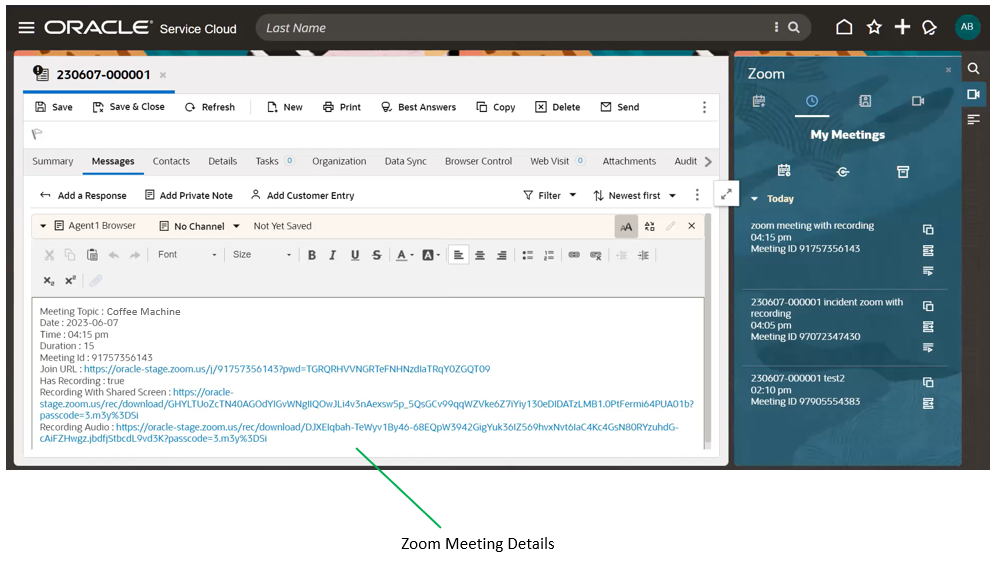Viewport: 1006px width, 564px height.
Task: Open the AB user avatar menu
Action: (x=967, y=27)
